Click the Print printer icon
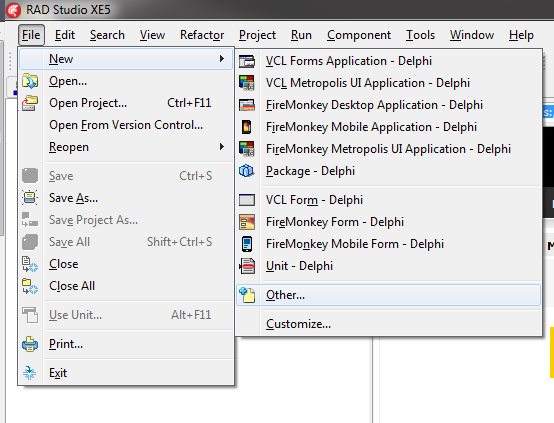This screenshot has height=423, width=554. 30,344
